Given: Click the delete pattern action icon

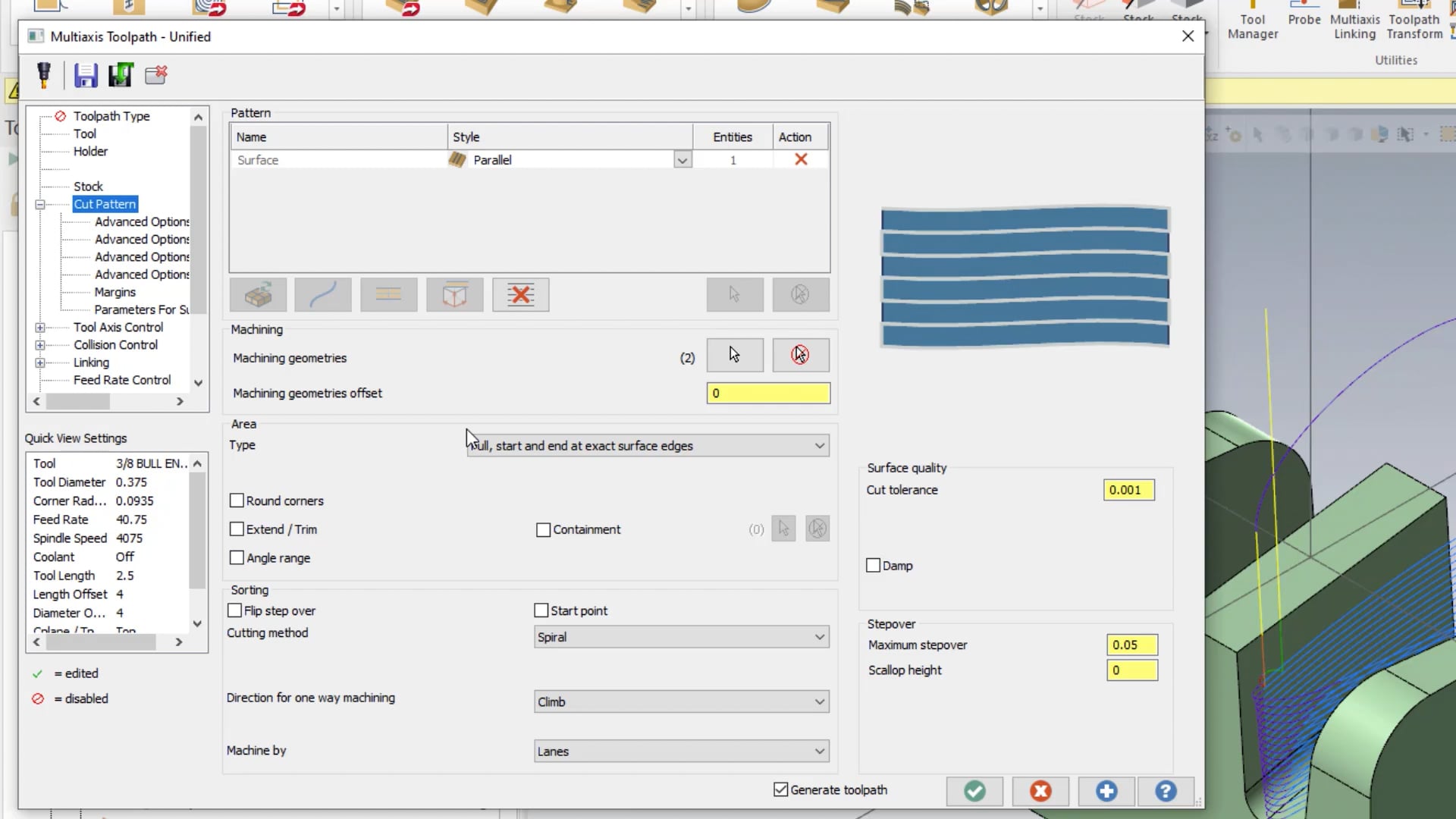Looking at the screenshot, I should pos(801,159).
